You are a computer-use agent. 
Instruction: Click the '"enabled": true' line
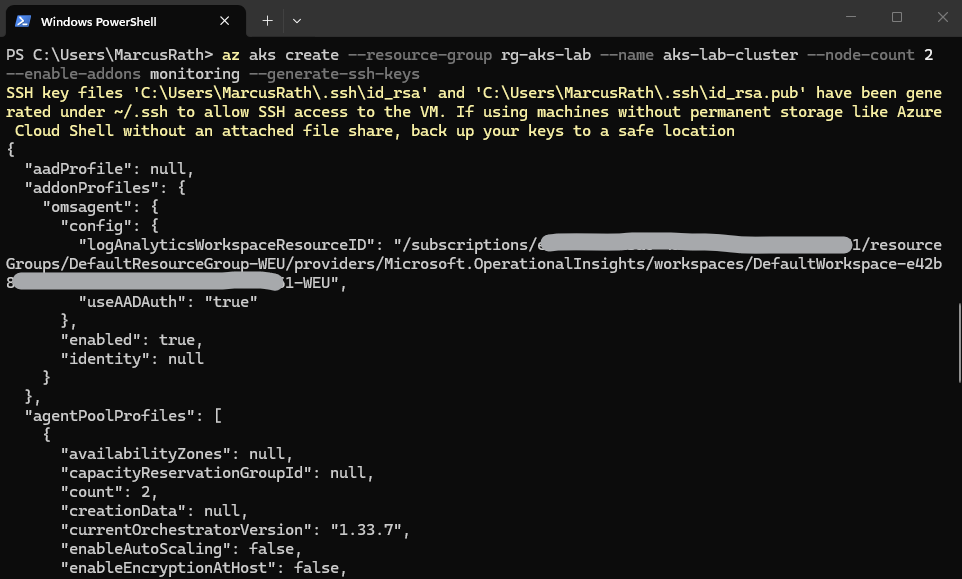click(x=131, y=340)
